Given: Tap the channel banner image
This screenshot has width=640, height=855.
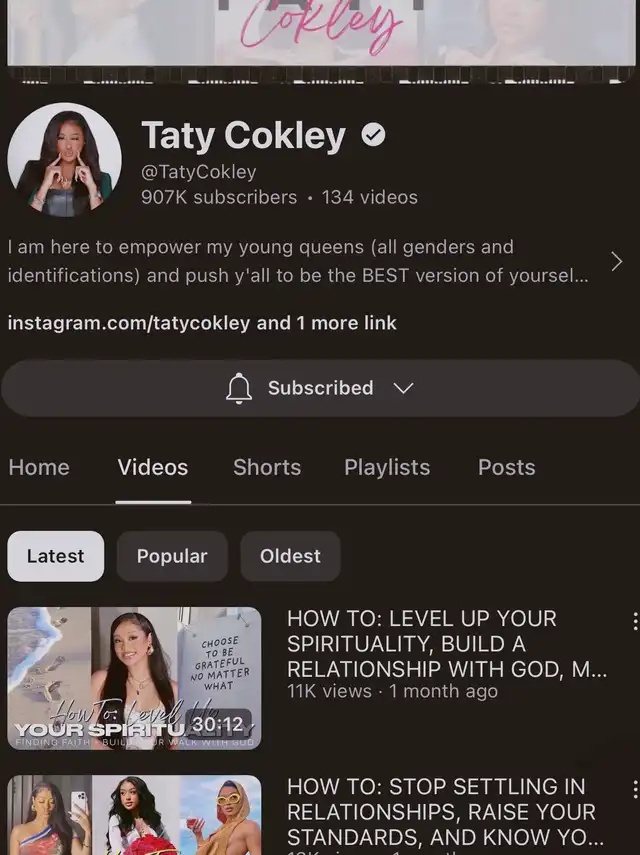Looking at the screenshot, I should point(321,33).
